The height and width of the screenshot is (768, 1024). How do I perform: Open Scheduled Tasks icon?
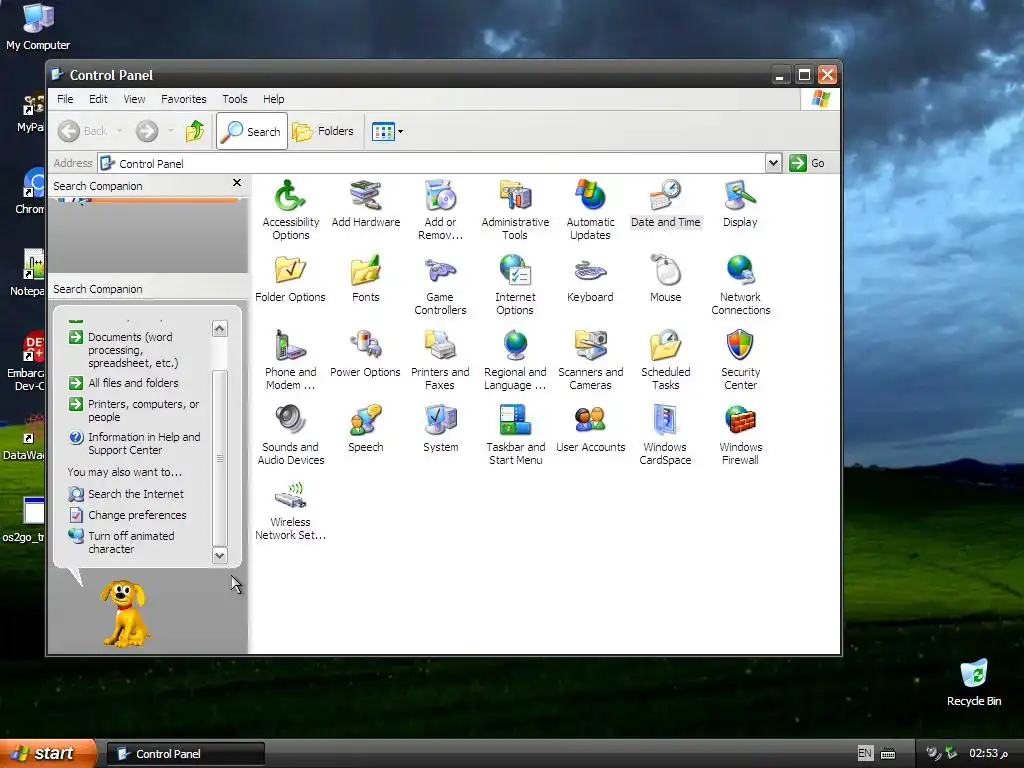coord(665,360)
